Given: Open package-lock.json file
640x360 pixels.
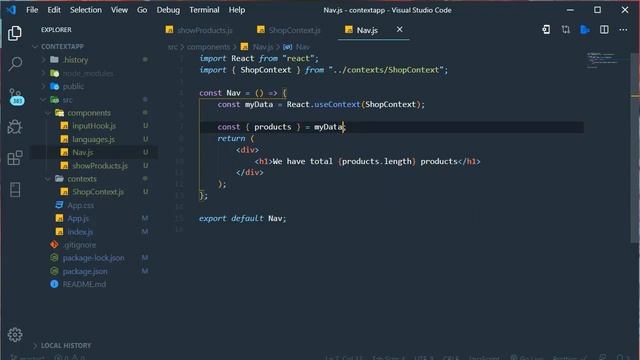Looking at the screenshot, I should 93,258.
